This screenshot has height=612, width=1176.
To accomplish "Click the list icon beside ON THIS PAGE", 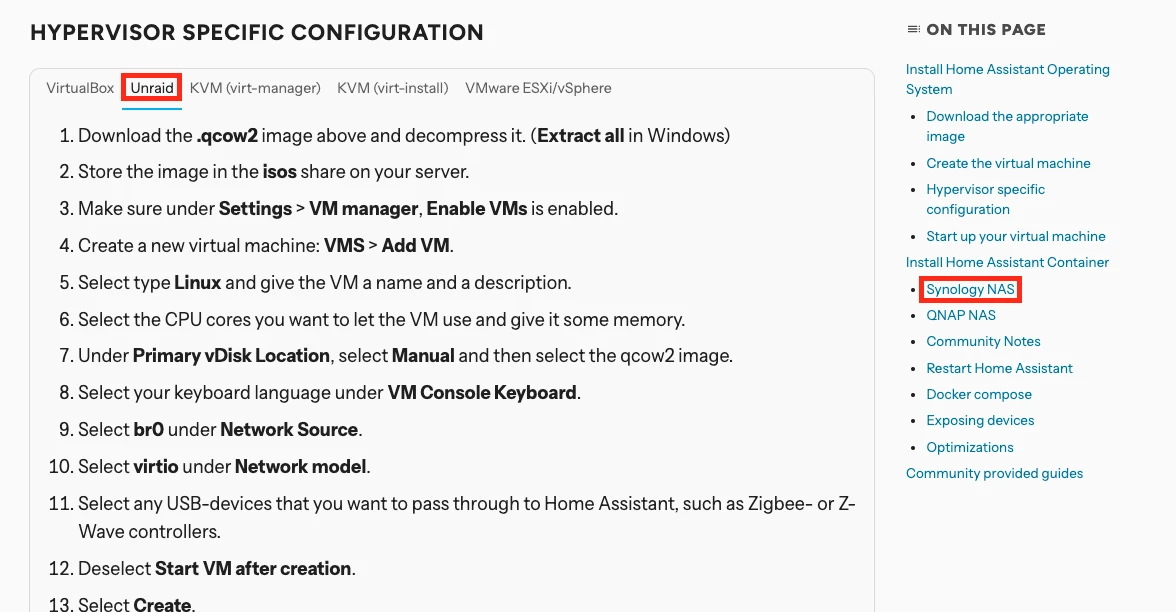I will [x=913, y=30].
